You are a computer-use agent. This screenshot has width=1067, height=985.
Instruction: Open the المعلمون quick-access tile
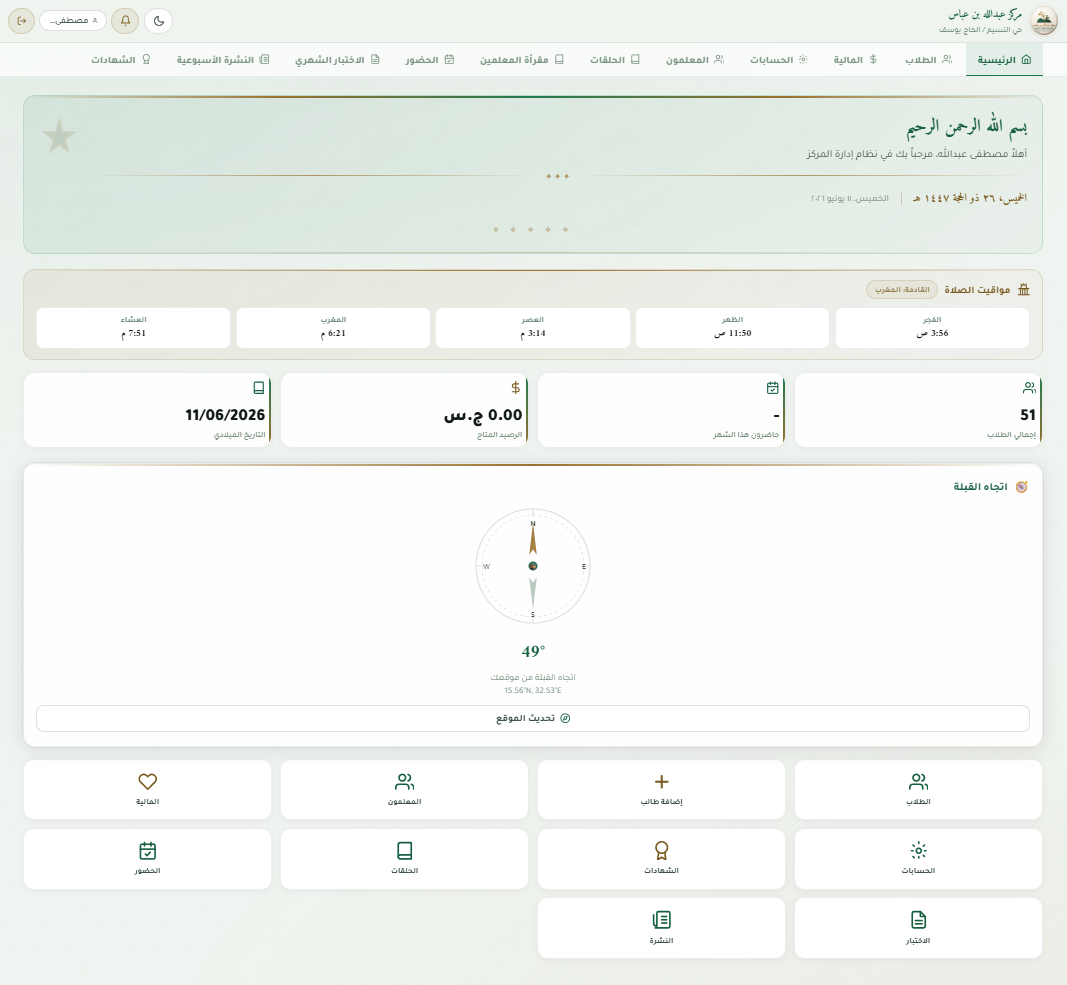[x=404, y=790]
